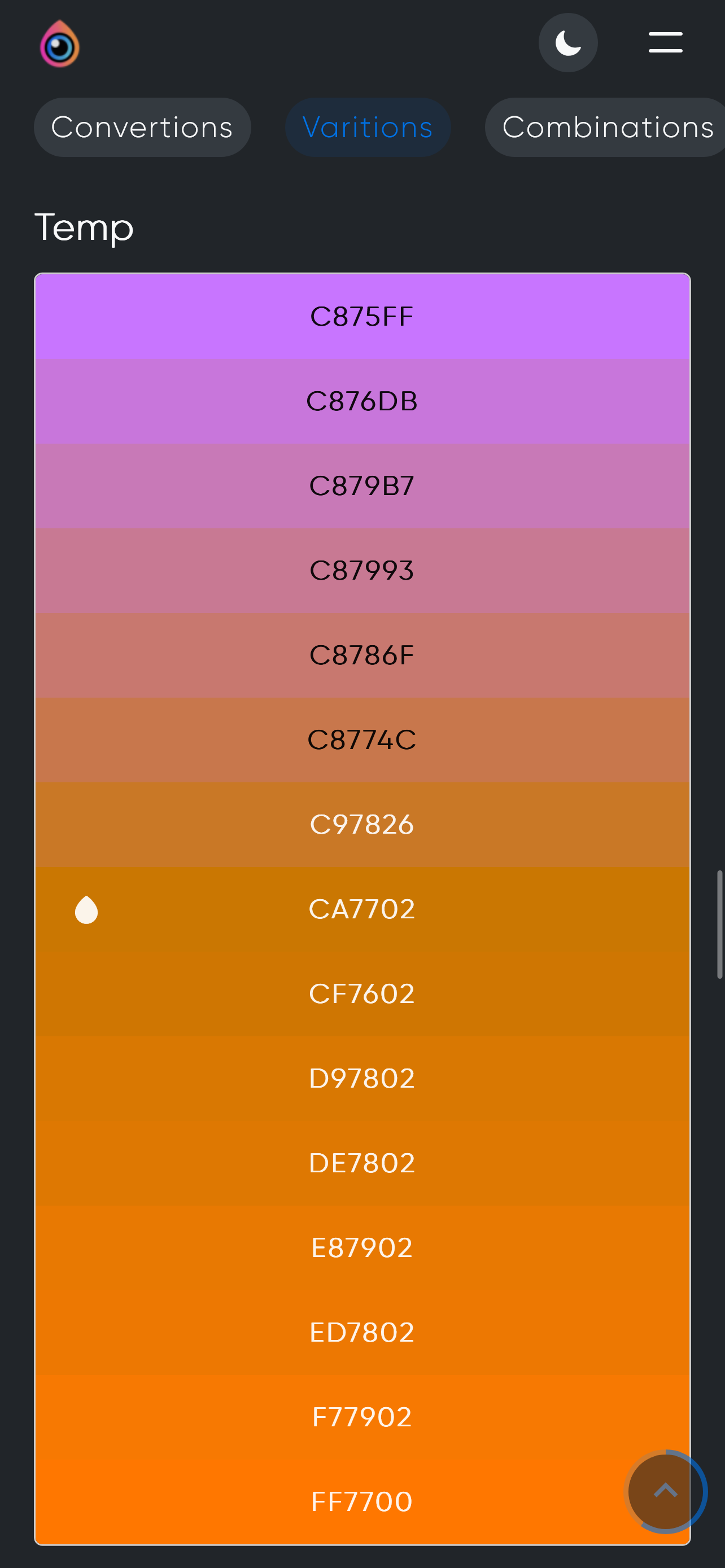Click the C87993 swatch
Image resolution: width=725 pixels, height=1568 pixels.
tap(362, 570)
